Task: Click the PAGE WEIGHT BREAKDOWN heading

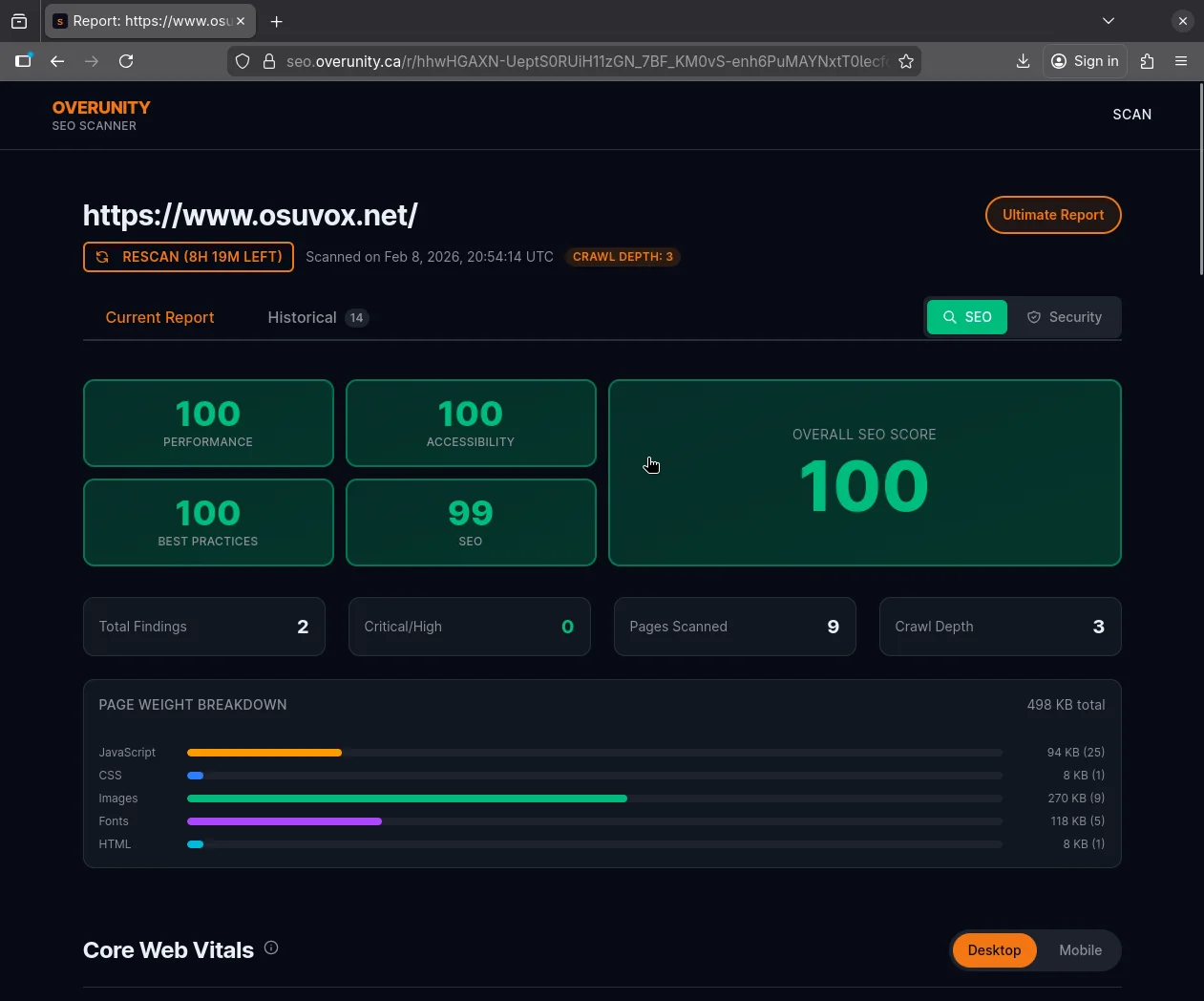Action: coord(193,705)
